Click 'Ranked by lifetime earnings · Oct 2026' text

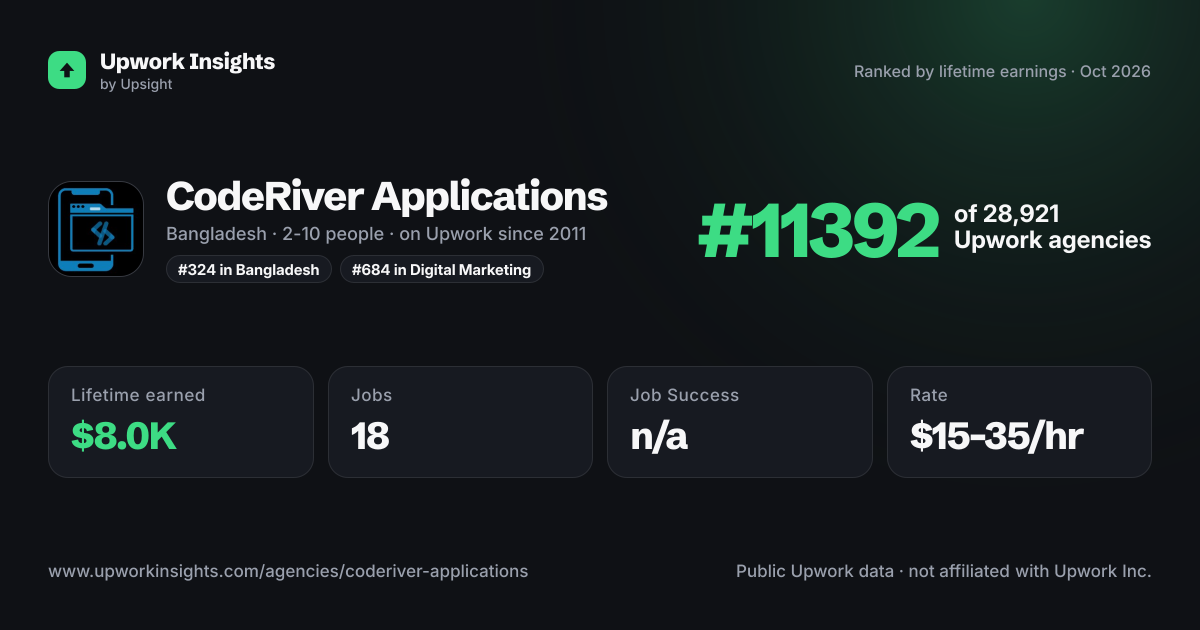[1002, 72]
